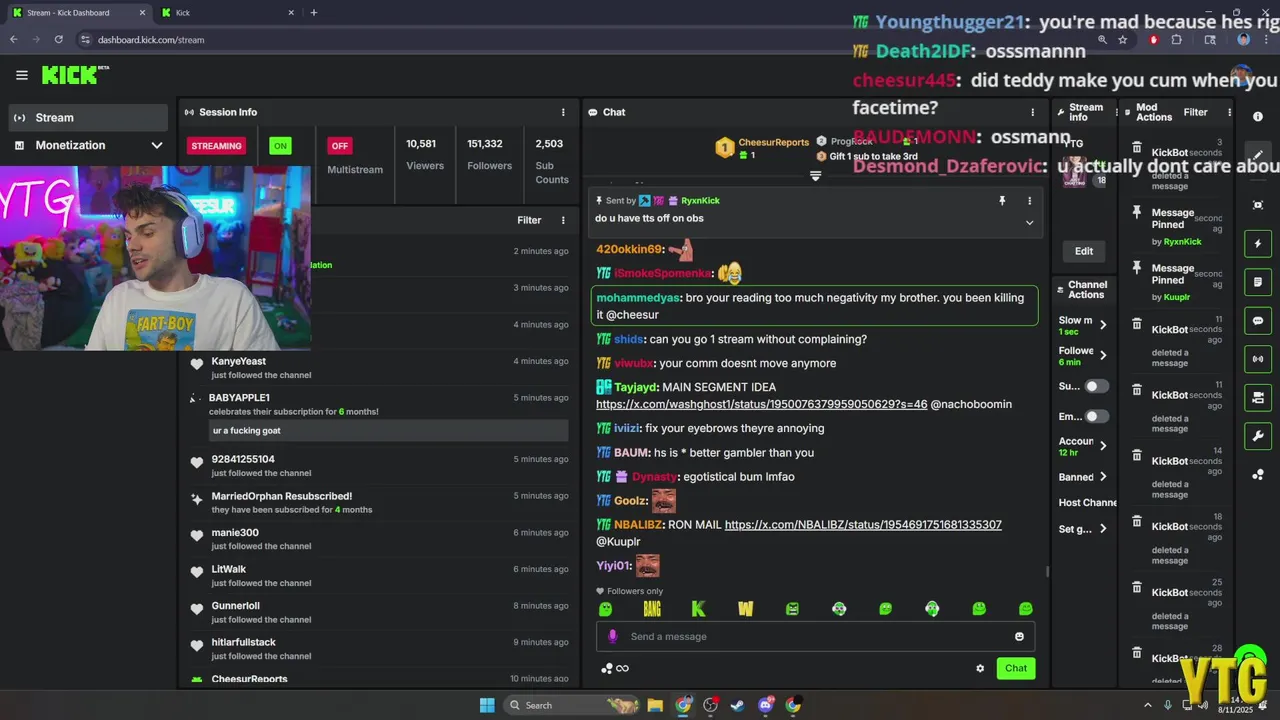
Task: Select Stream in the left sidebar
Action: [88, 117]
